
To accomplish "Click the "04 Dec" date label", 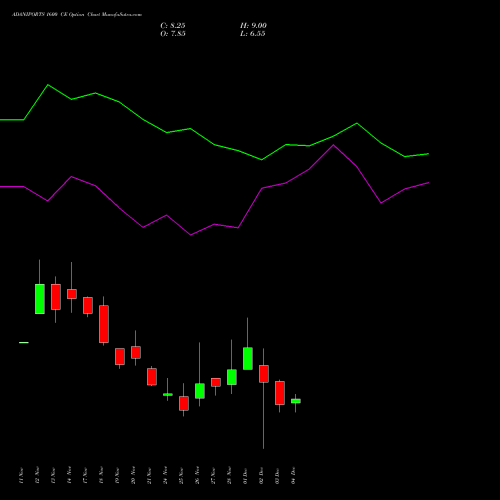I will coord(293,475).
